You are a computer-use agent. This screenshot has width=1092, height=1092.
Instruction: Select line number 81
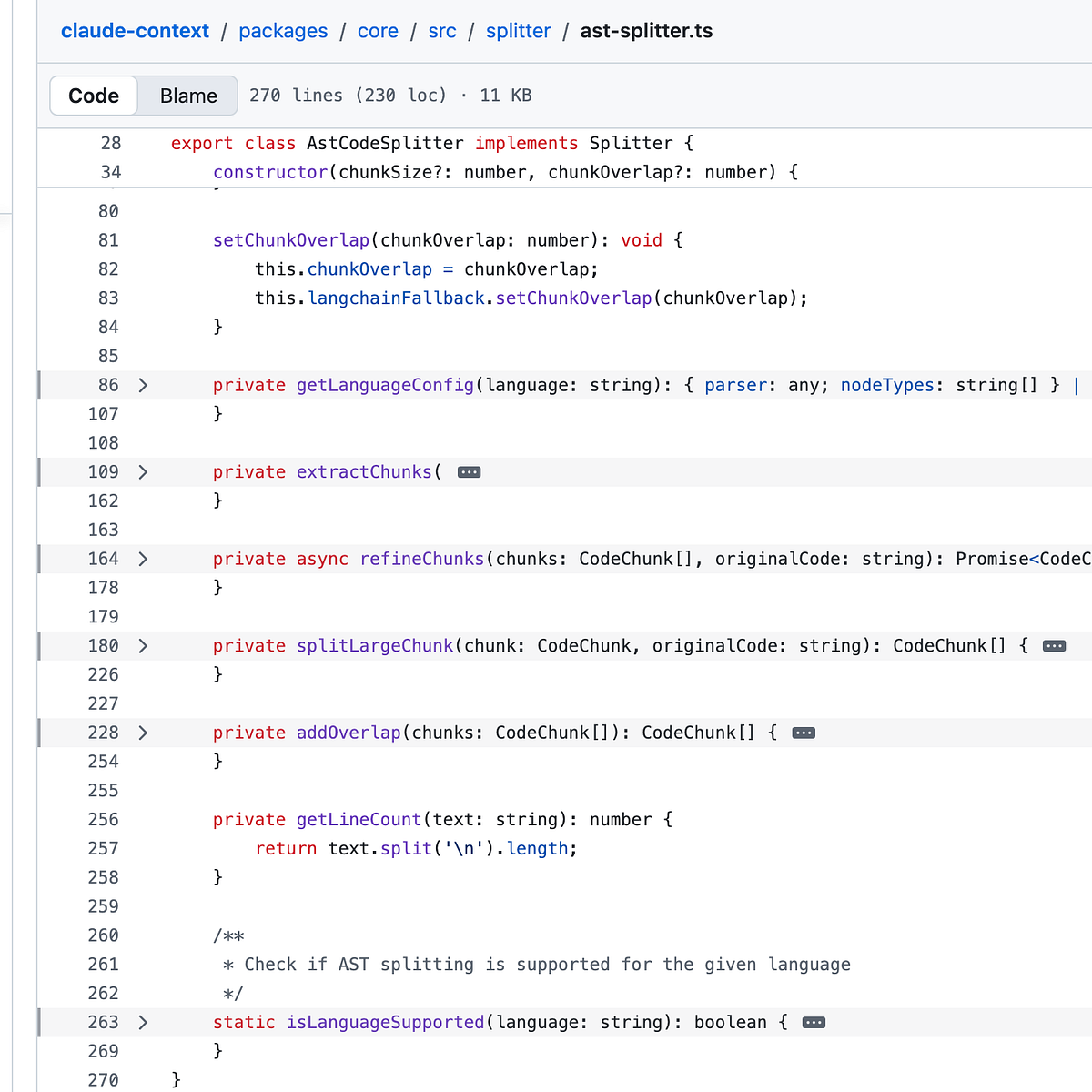pyautogui.click(x=108, y=240)
